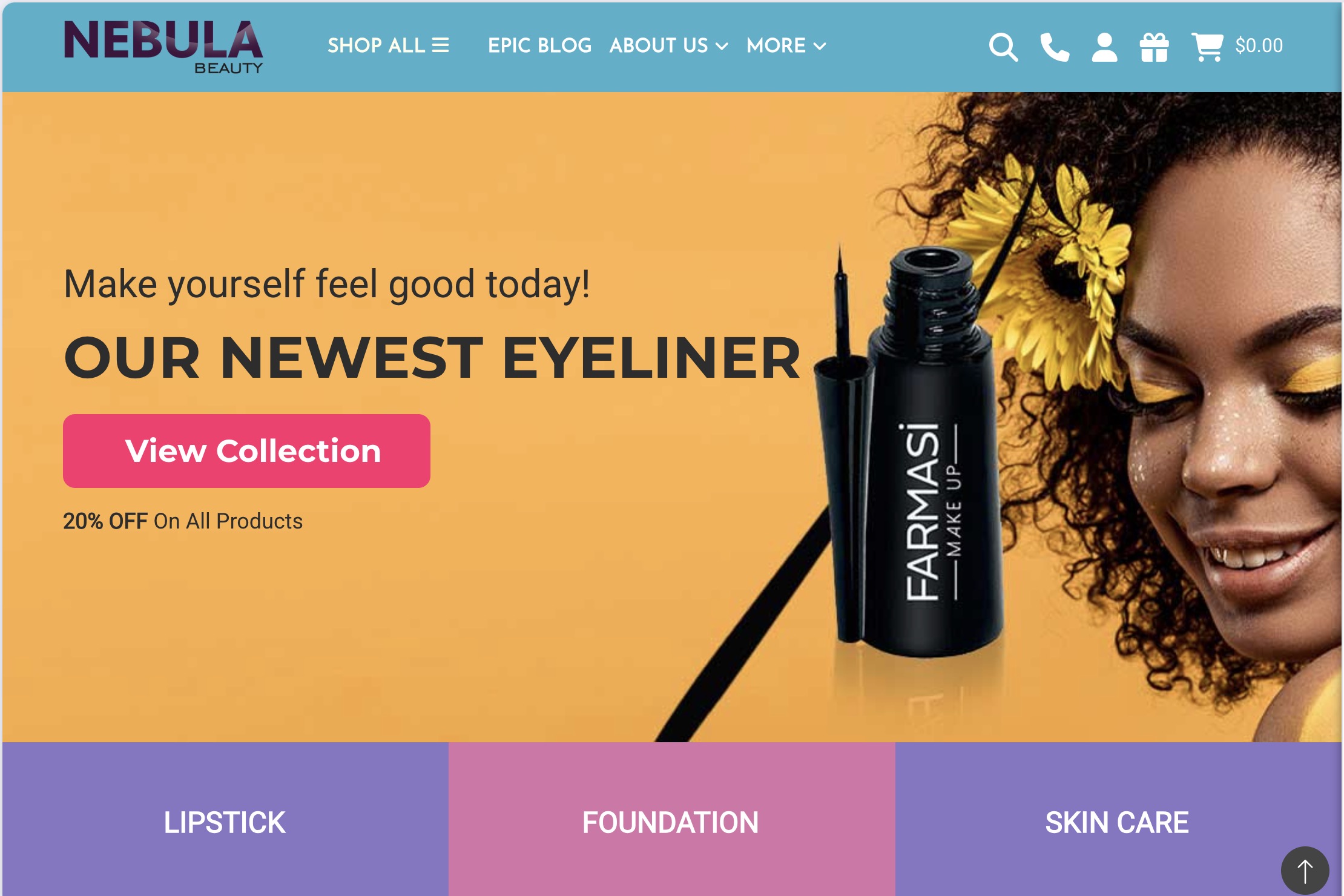Open the shopping cart icon

[x=1207, y=47]
